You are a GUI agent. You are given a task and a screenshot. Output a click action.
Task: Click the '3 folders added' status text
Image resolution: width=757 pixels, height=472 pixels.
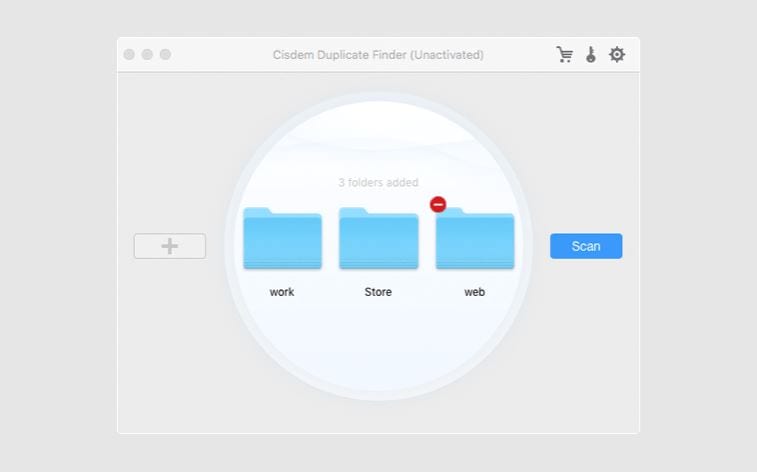[378, 182]
